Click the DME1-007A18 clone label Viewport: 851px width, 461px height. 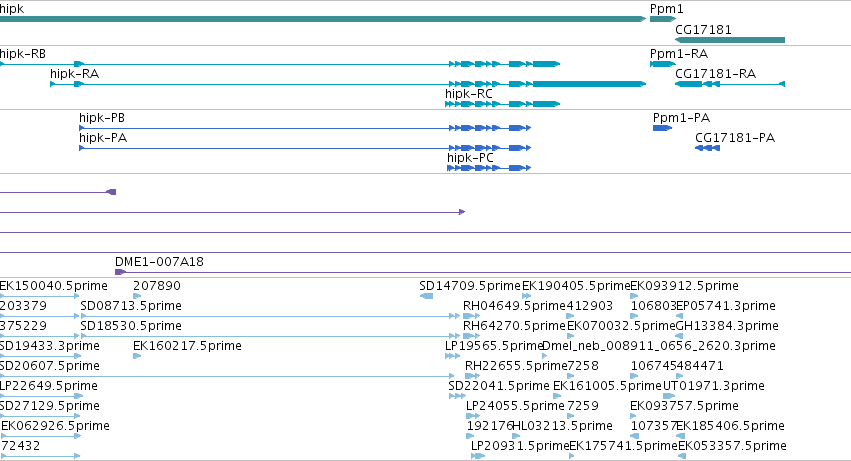click(x=160, y=262)
